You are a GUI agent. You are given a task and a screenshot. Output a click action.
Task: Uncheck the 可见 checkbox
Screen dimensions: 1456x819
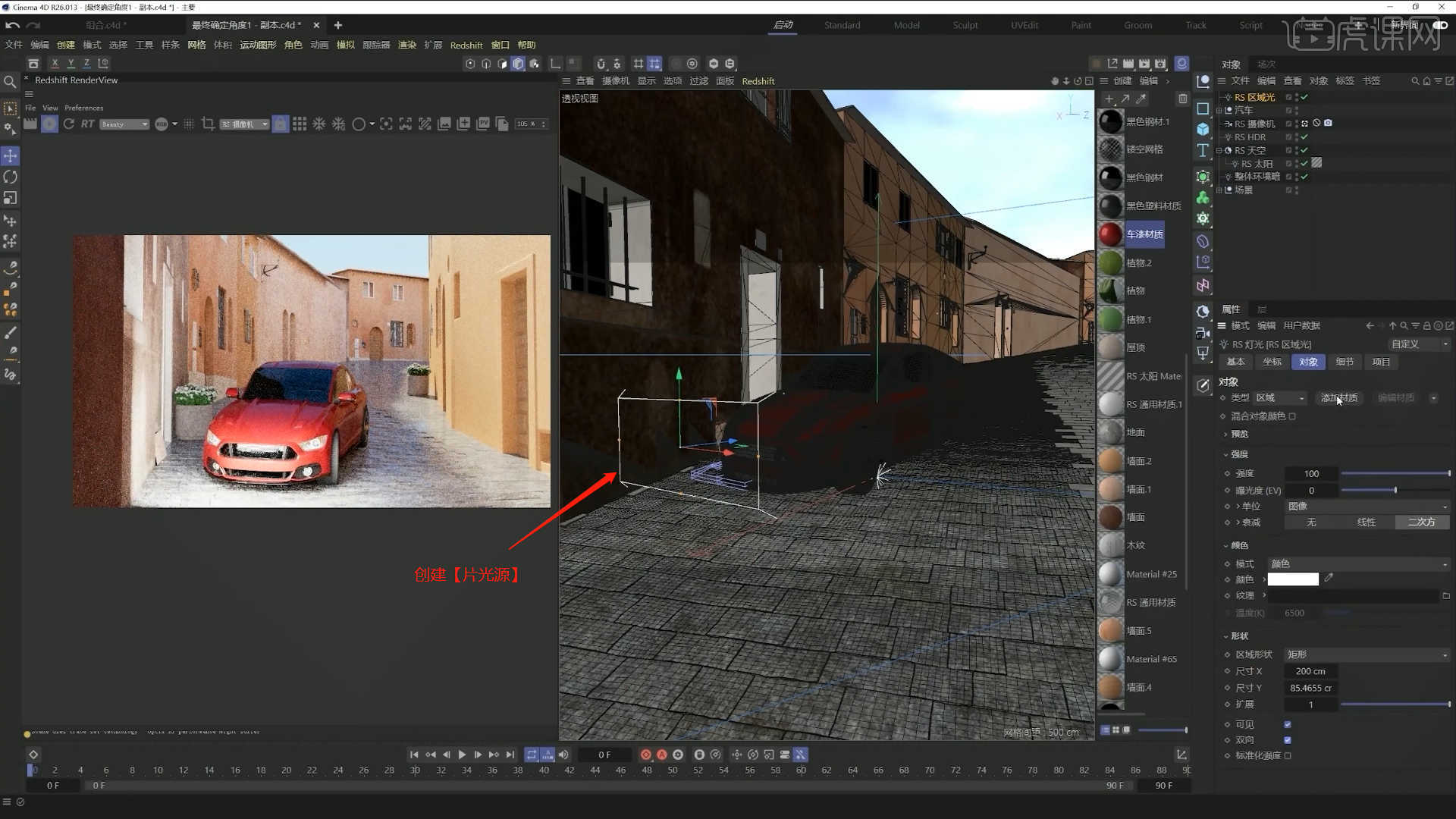point(1286,724)
